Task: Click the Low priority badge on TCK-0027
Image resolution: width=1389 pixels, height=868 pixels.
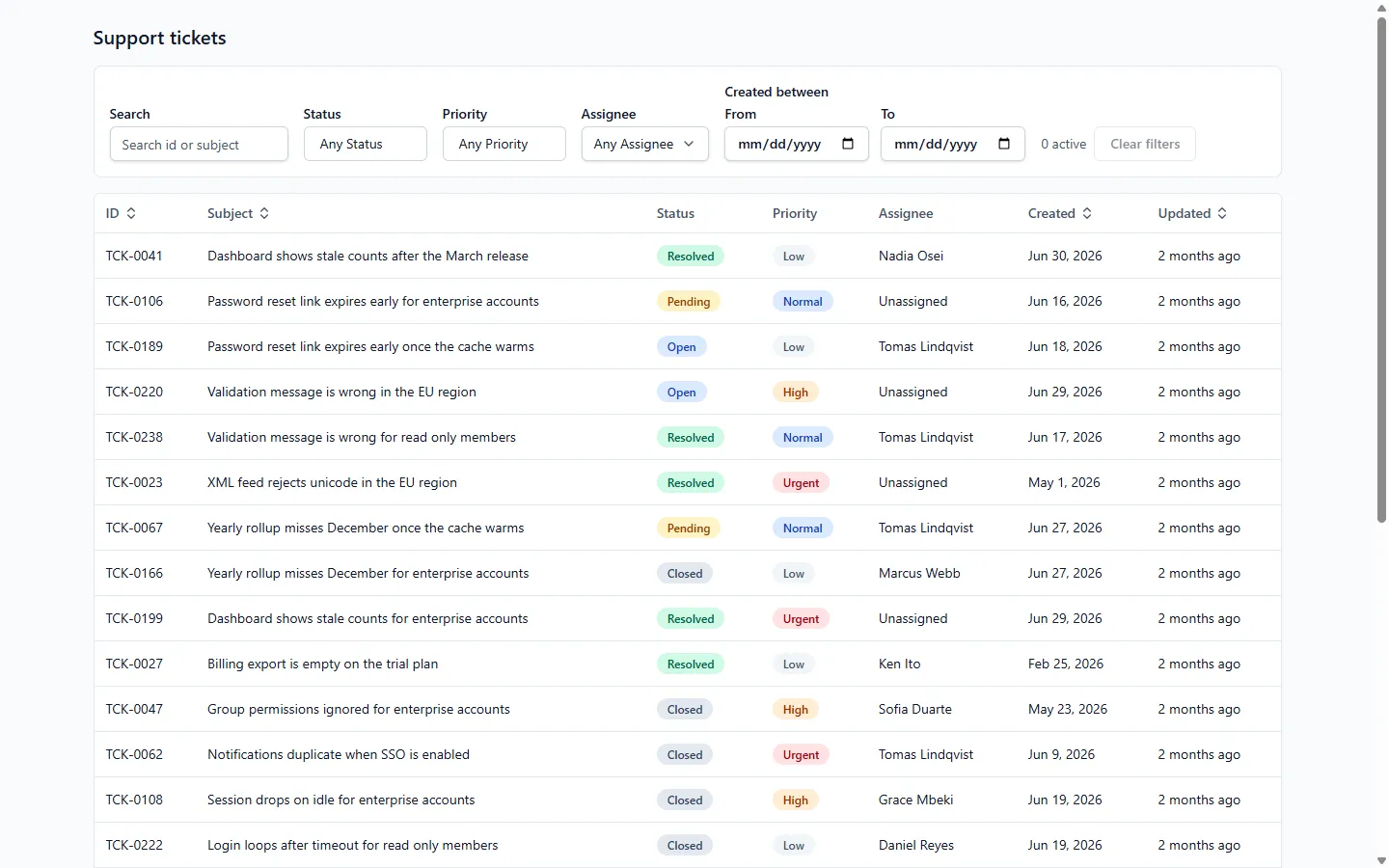Action: 794,664
